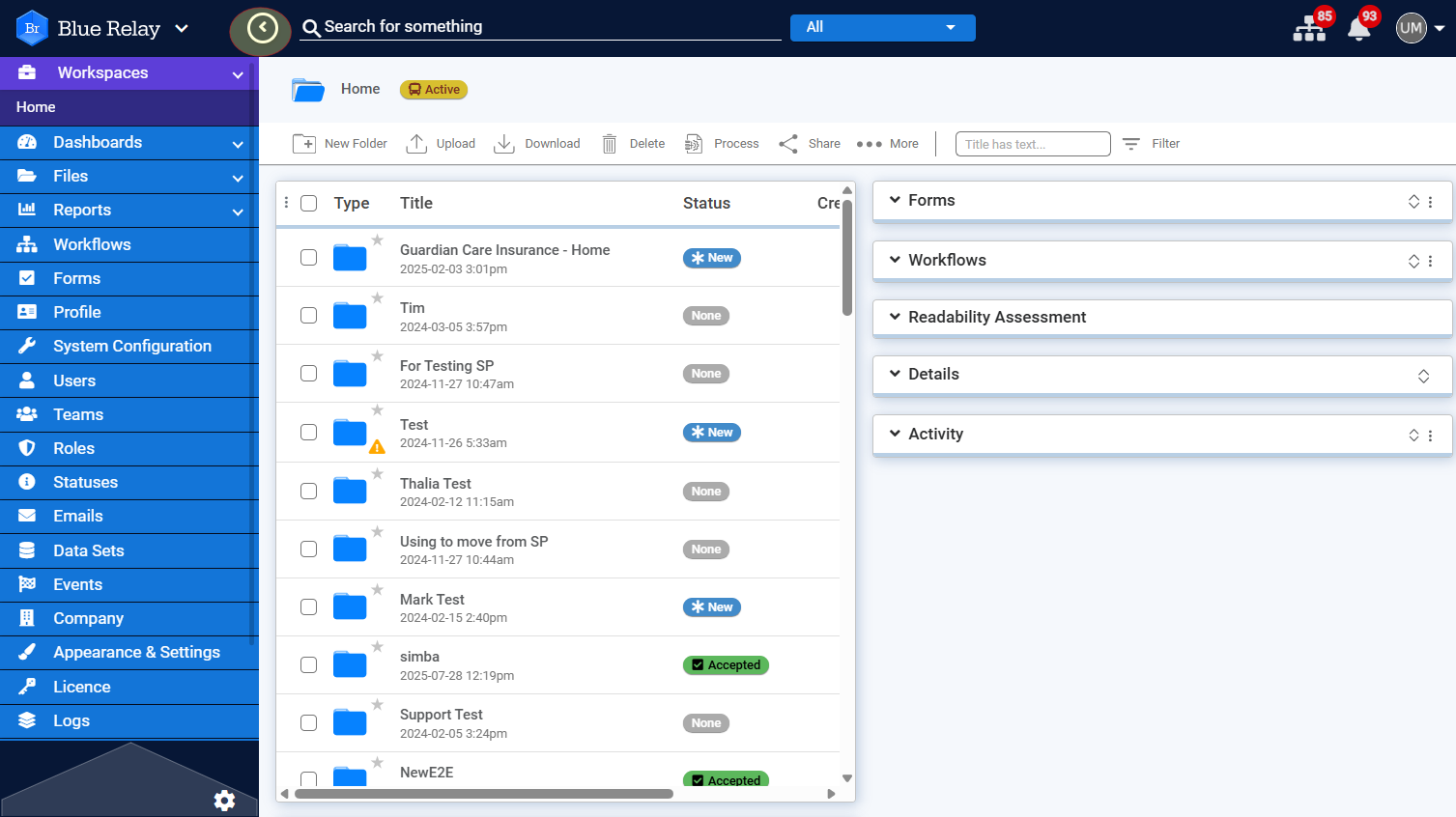Open Workflows in the sidebar

pyautogui.click(x=129, y=244)
